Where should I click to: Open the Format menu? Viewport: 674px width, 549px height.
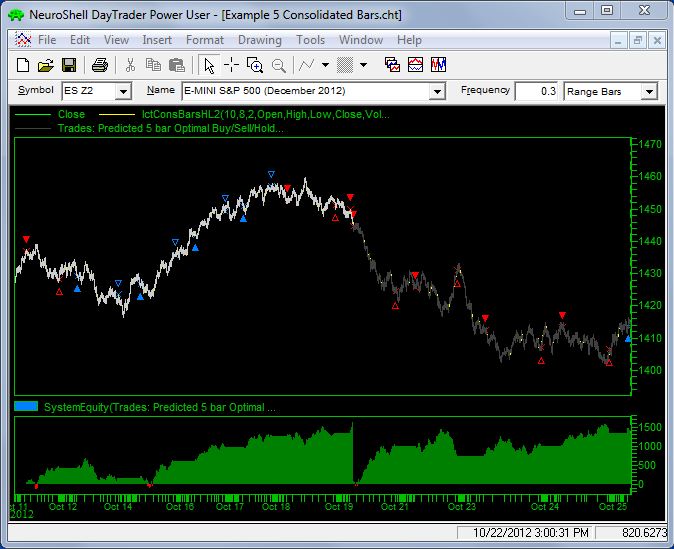(x=205, y=40)
